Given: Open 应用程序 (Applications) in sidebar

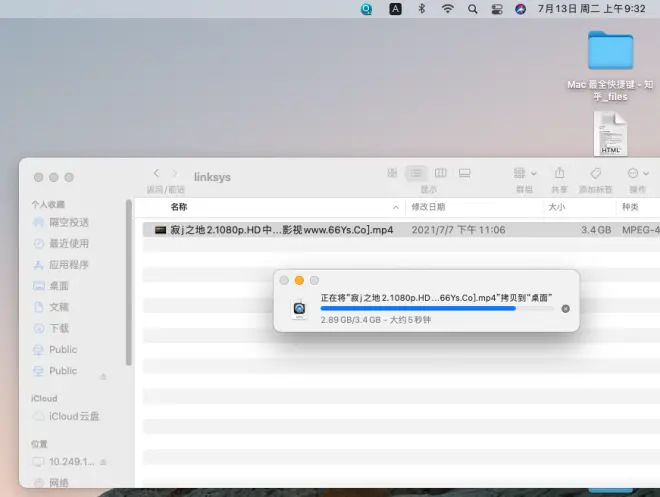Looking at the screenshot, I should pos(61,265).
